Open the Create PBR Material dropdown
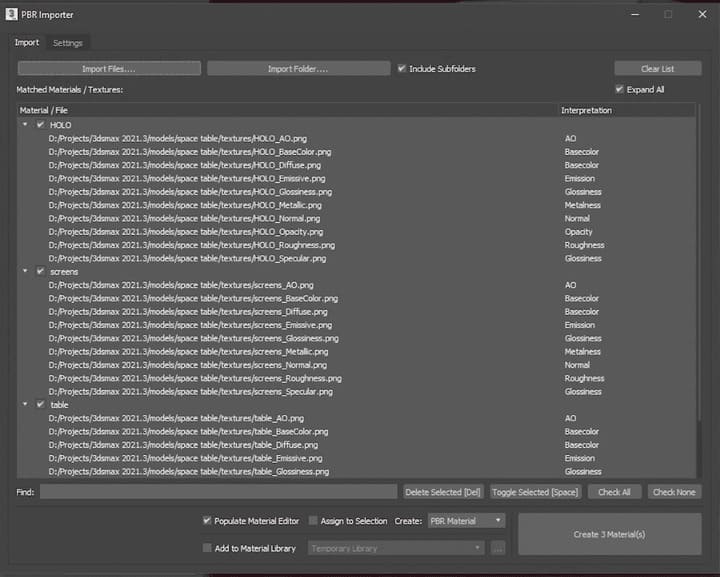This screenshot has height=577, width=720. click(x=466, y=521)
